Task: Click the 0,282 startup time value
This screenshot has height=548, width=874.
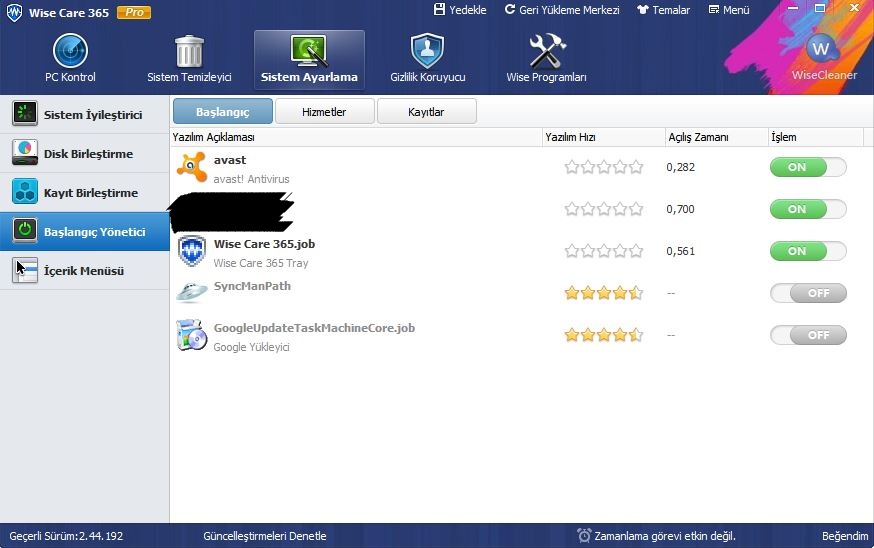Action: coord(681,167)
